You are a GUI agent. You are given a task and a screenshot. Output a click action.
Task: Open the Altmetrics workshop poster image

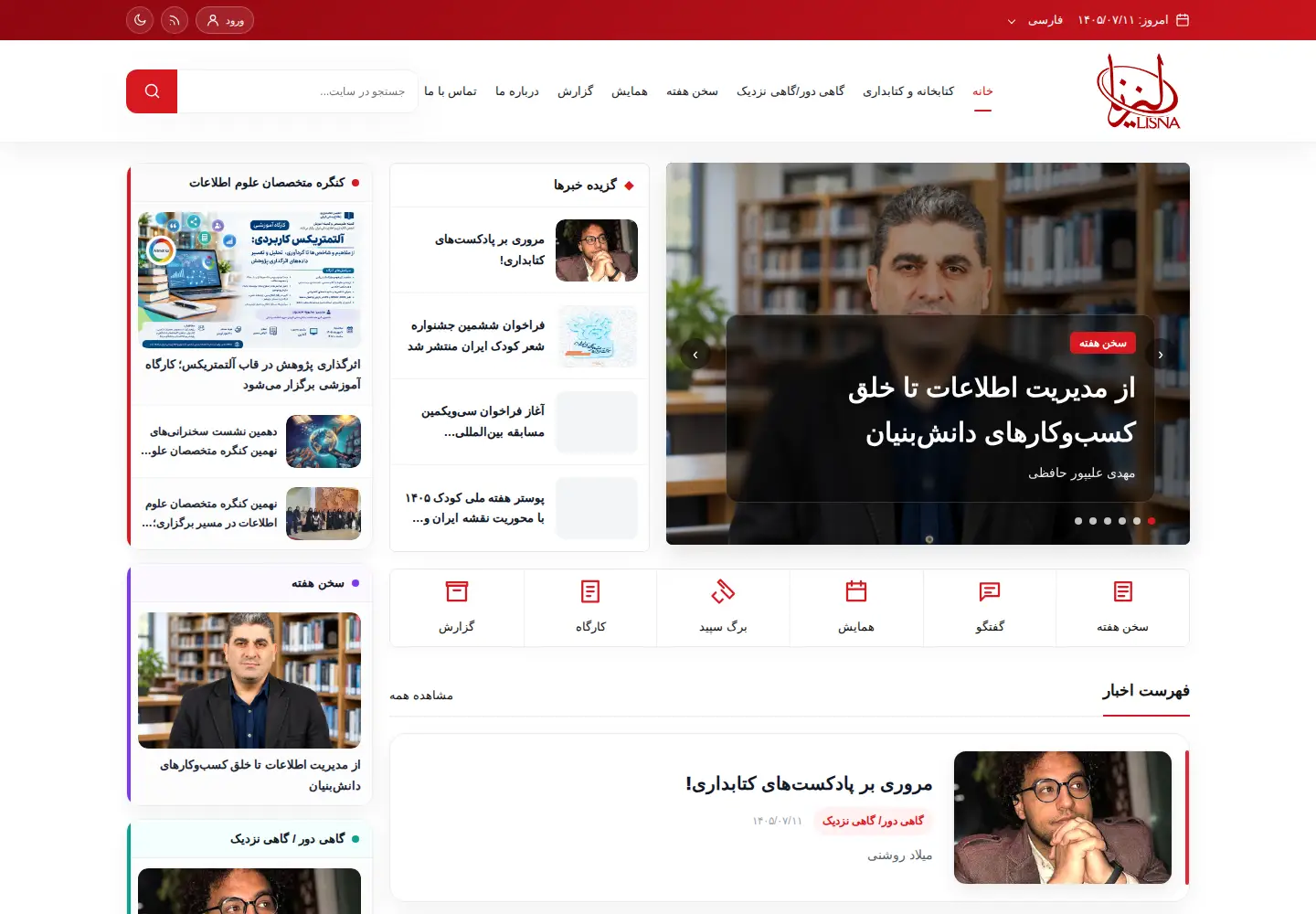pos(249,280)
